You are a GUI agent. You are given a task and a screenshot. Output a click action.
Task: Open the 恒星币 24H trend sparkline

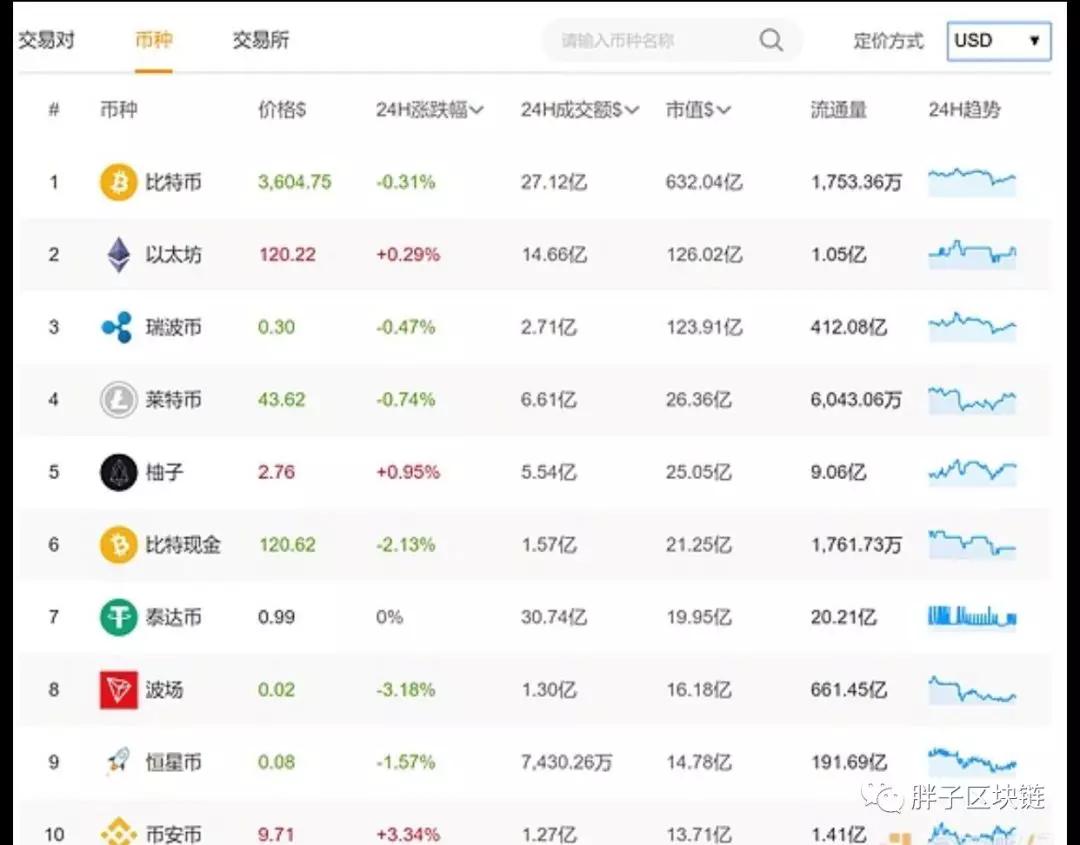(x=972, y=760)
